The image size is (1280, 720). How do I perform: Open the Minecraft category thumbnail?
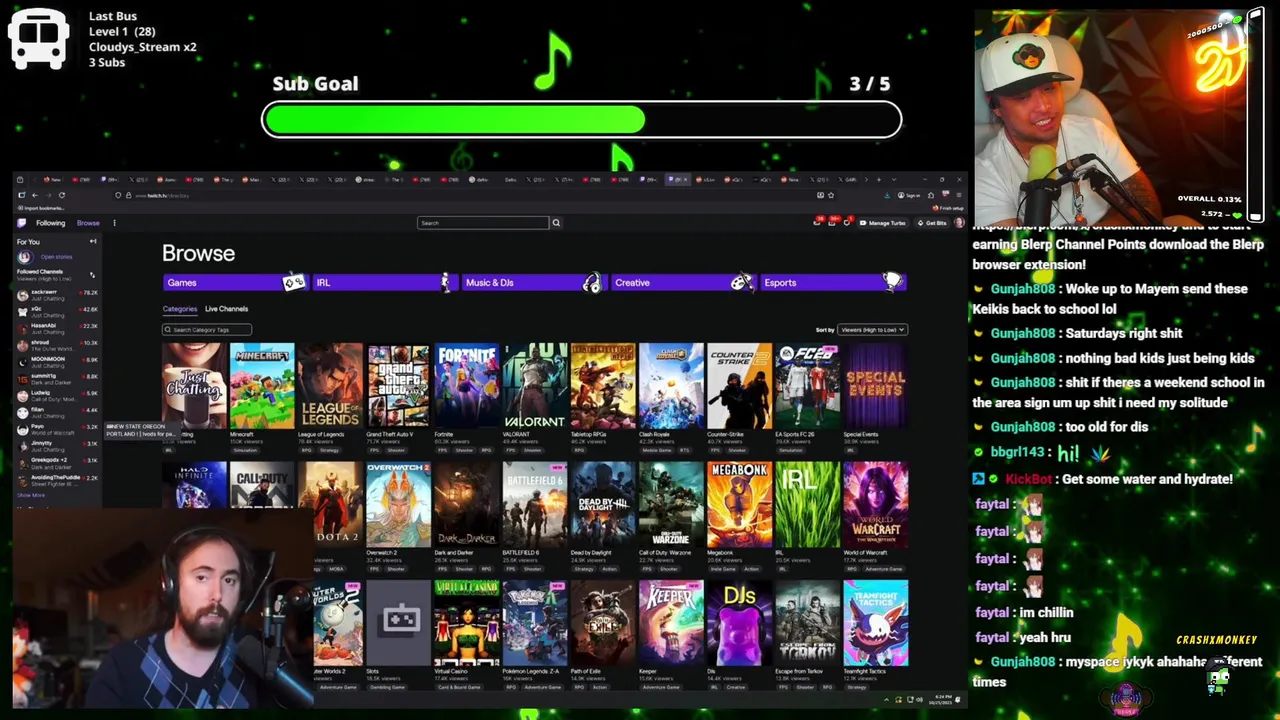262,386
